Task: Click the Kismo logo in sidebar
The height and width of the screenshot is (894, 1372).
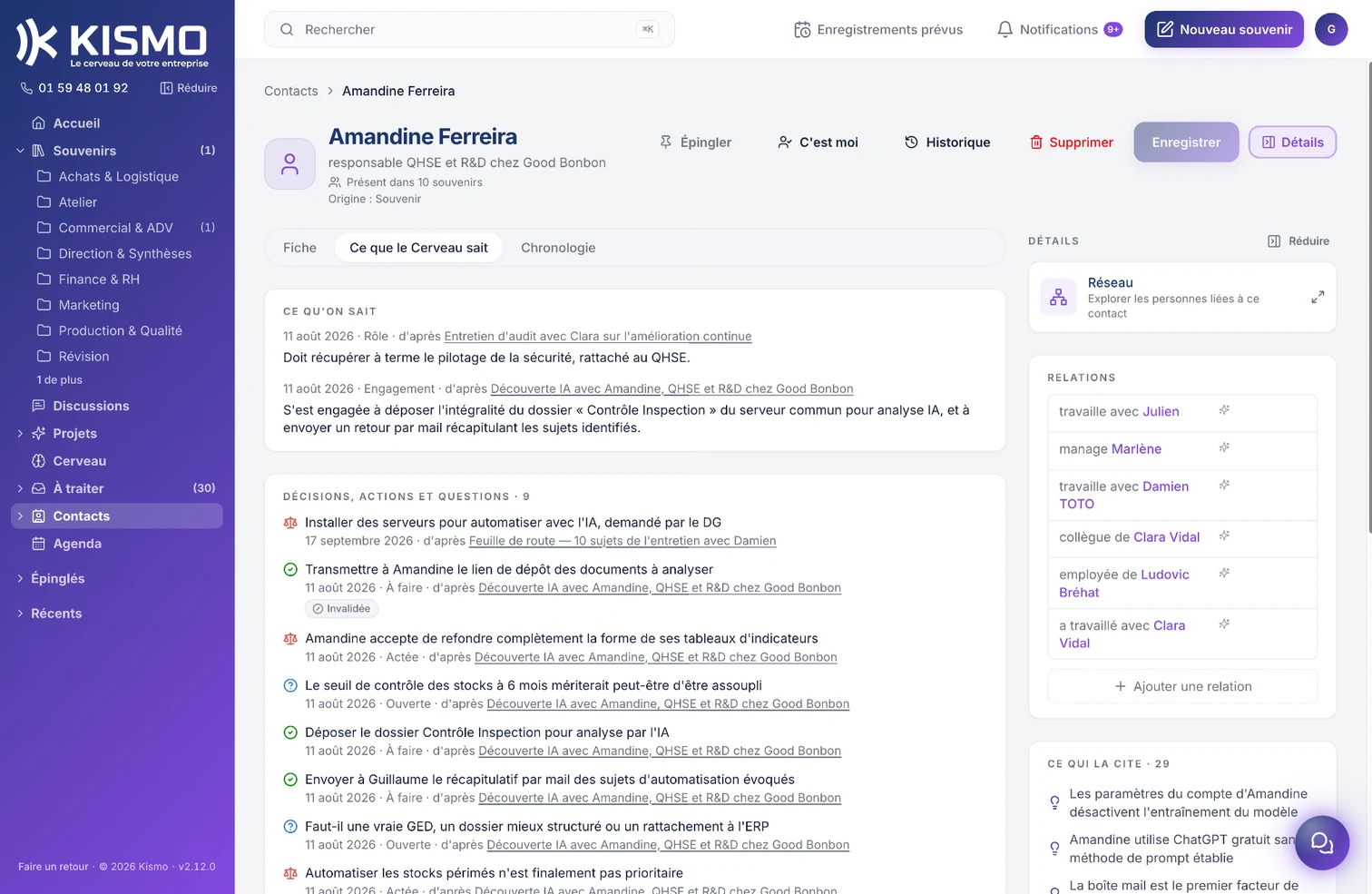Action: pos(113,43)
